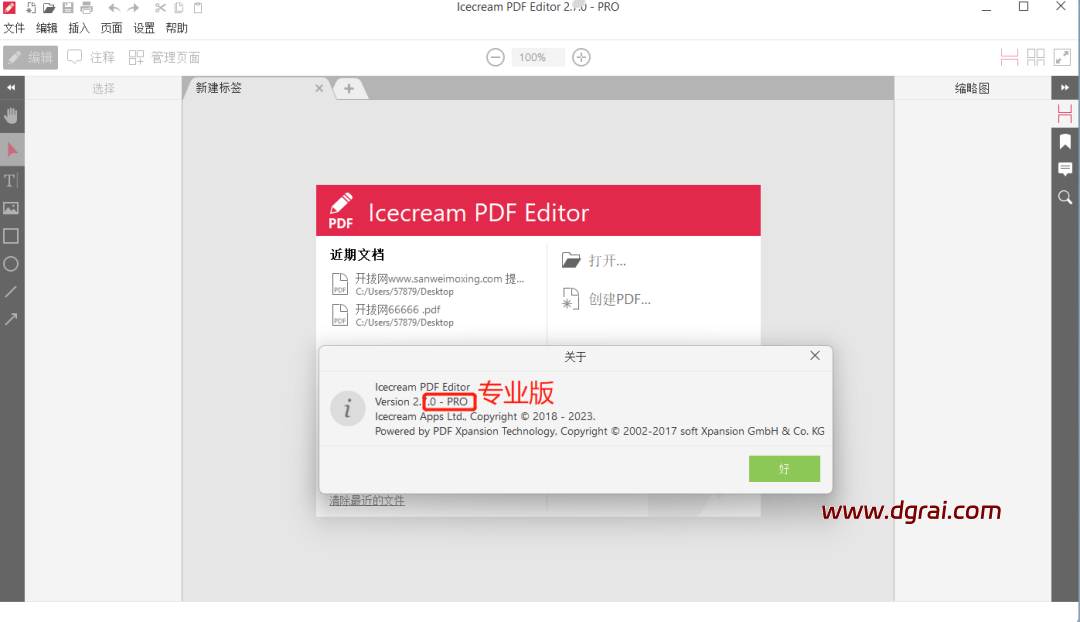The height and width of the screenshot is (622, 1080).
Task: Zoom in with the plus button
Action: coord(581,57)
